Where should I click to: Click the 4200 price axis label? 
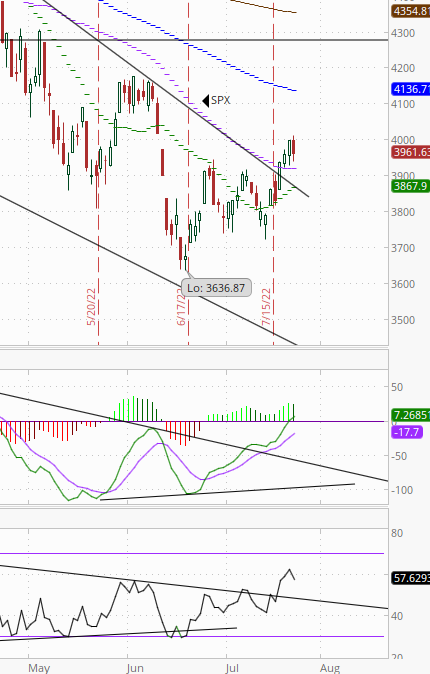click(x=403, y=68)
